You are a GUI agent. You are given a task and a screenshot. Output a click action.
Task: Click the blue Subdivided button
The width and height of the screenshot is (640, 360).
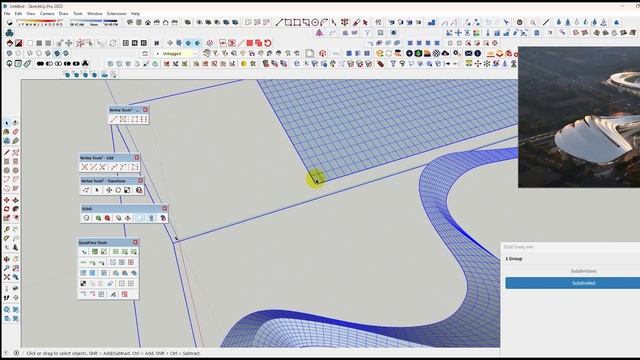[573, 283]
